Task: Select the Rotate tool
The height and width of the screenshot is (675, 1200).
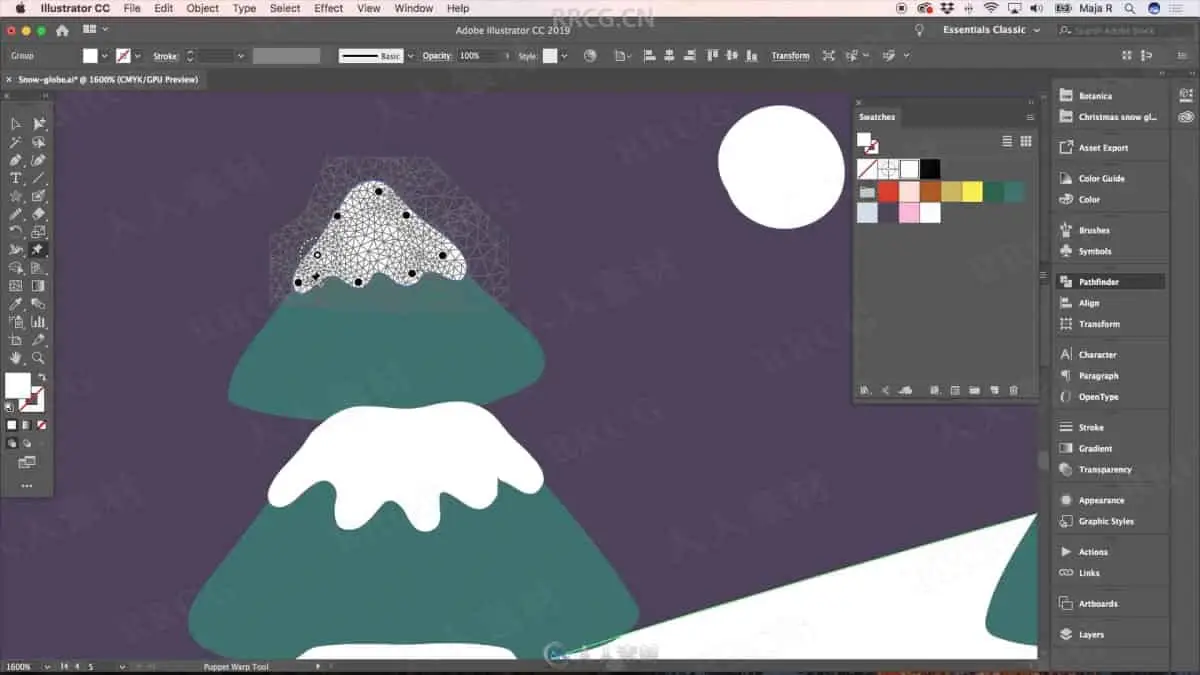Action: (x=16, y=232)
